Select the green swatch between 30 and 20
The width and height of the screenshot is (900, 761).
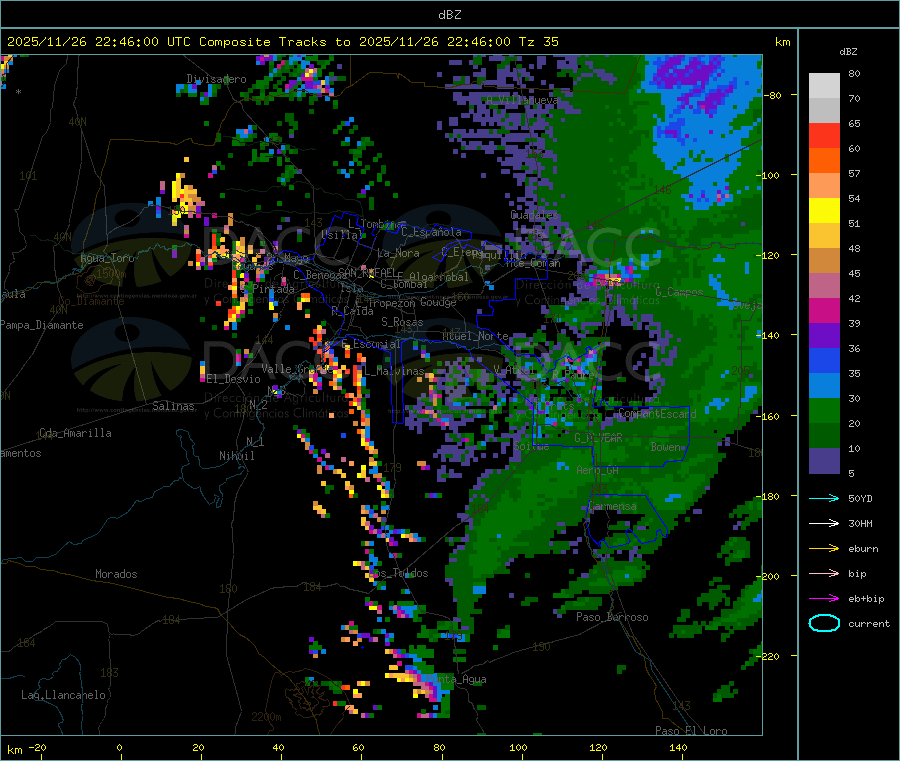point(824,410)
